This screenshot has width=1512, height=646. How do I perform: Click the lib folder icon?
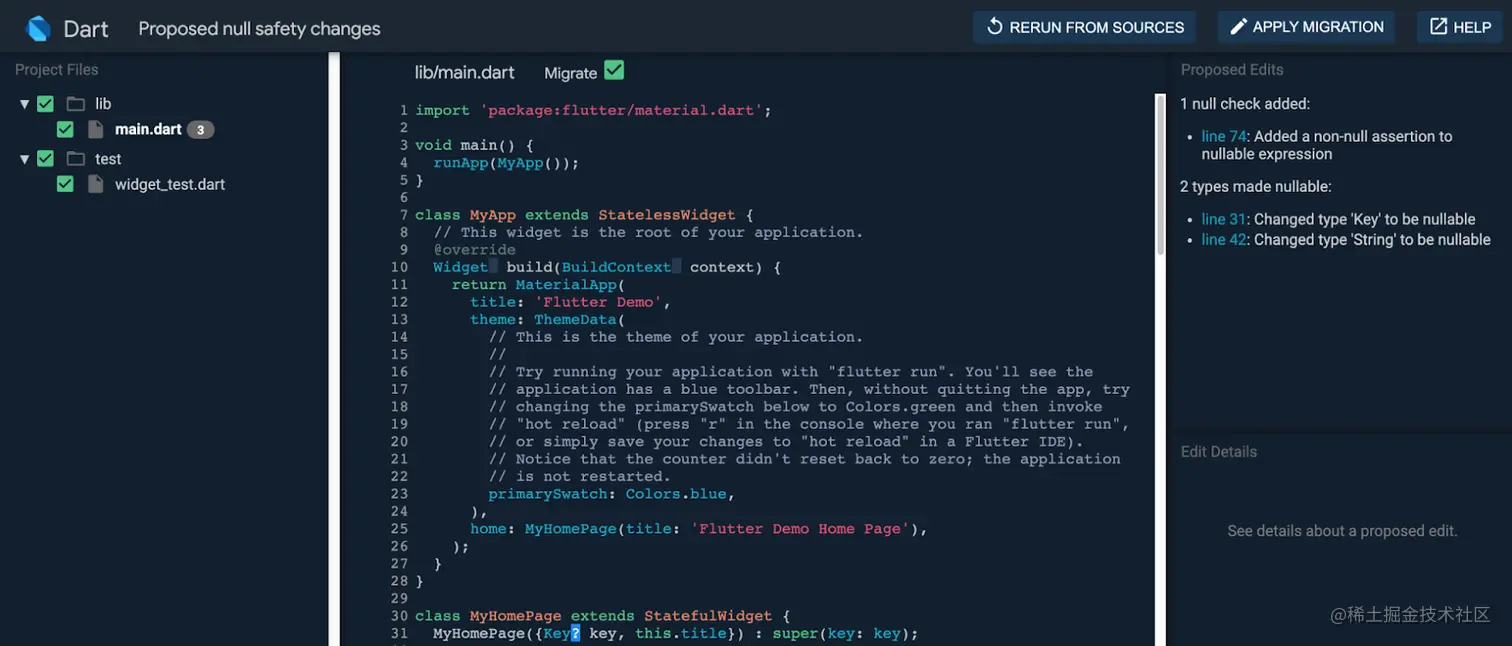tap(75, 104)
